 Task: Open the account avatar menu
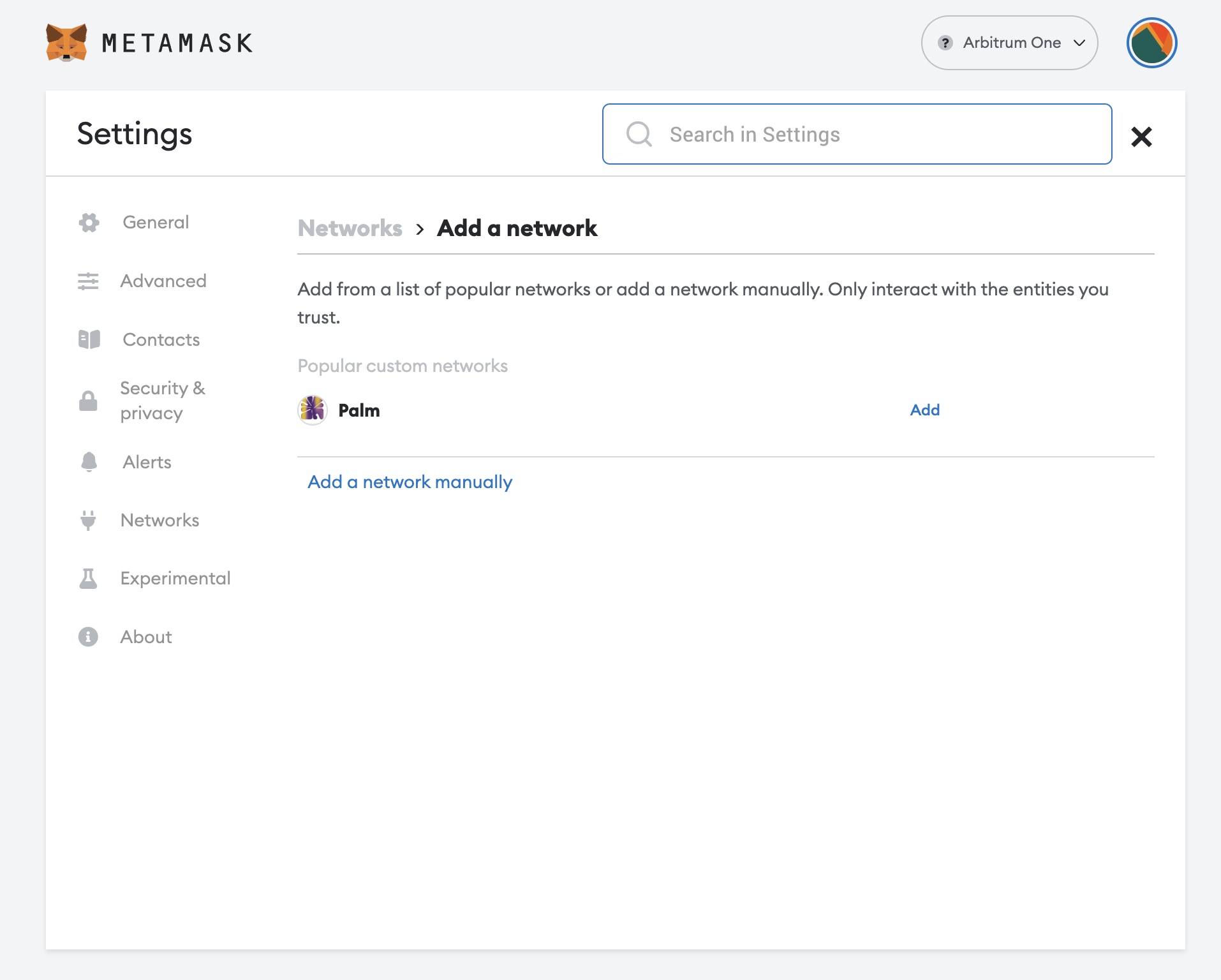[x=1151, y=43]
